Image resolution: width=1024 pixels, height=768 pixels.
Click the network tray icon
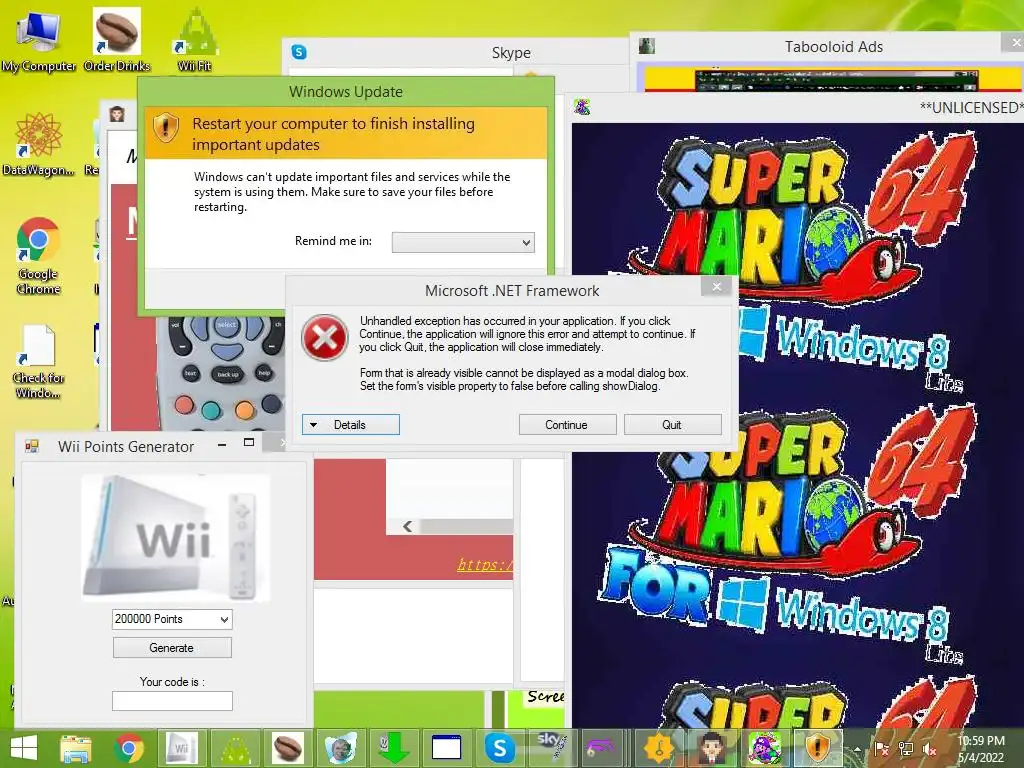(x=906, y=749)
